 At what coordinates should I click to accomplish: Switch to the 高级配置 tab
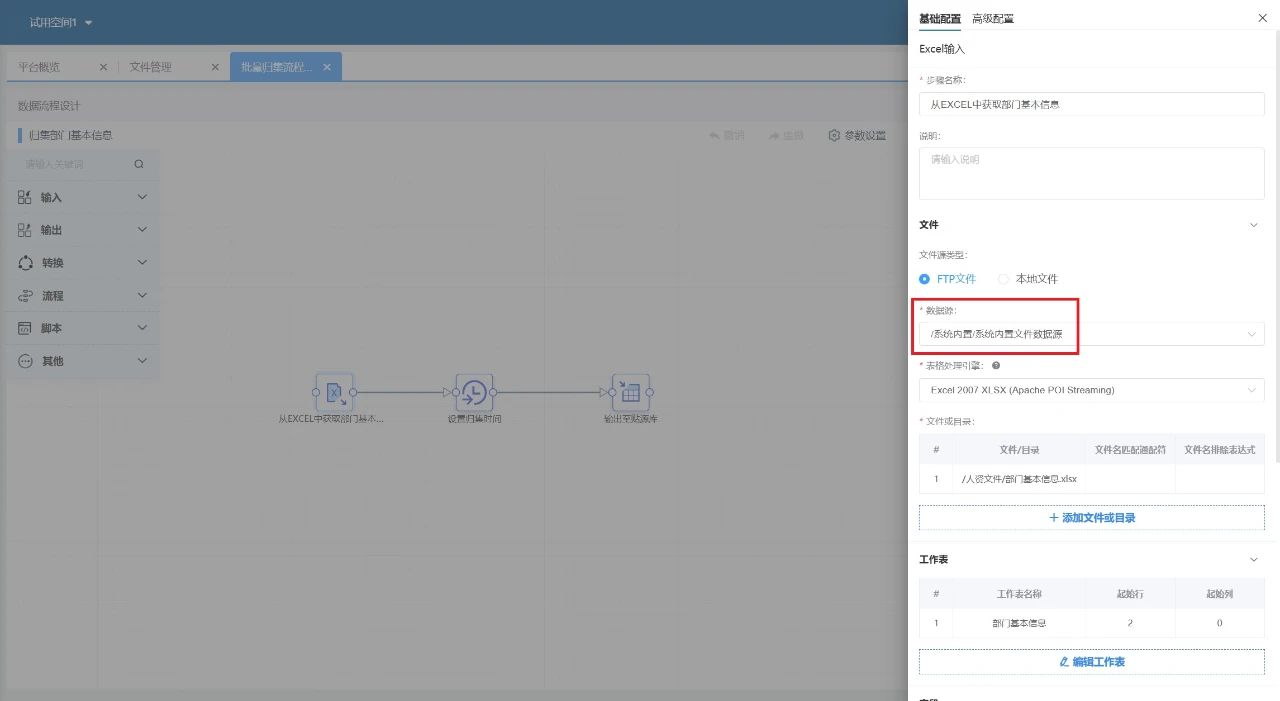click(x=993, y=19)
